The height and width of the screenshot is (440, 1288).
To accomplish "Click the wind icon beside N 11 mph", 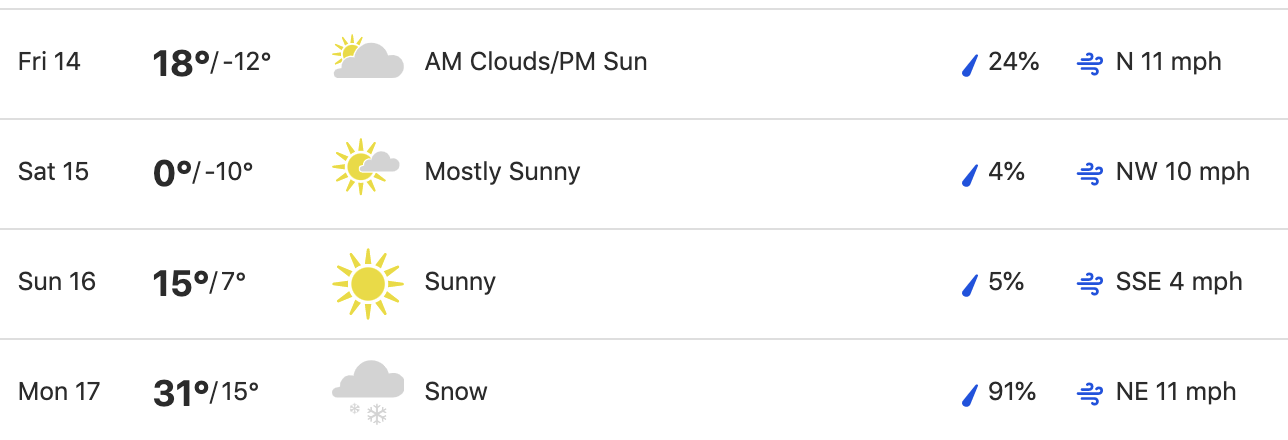I will [x=1089, y=64].
